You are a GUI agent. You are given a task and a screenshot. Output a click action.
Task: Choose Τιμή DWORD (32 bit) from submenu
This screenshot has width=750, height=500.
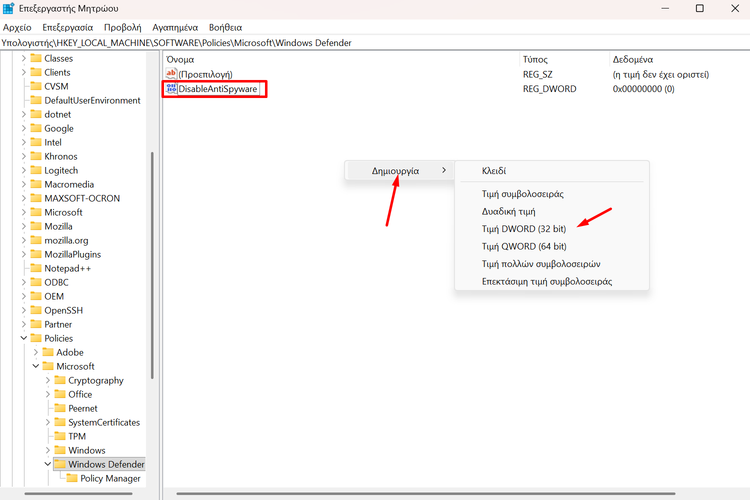(523, 228)
